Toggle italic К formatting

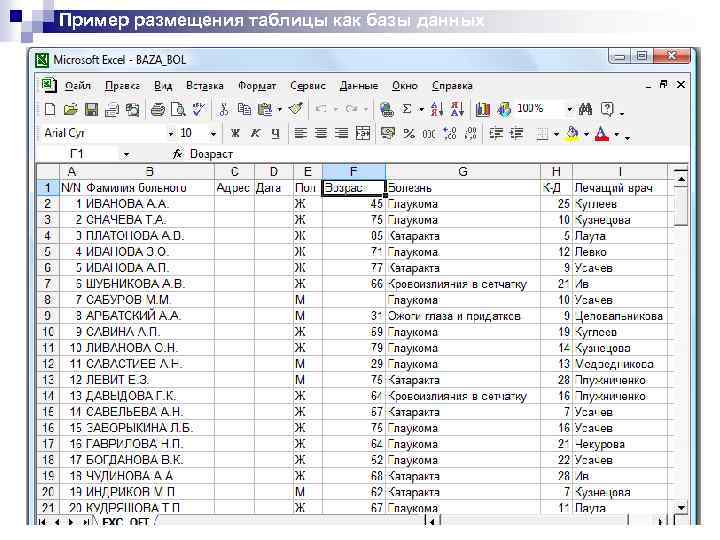coord(255,133)
